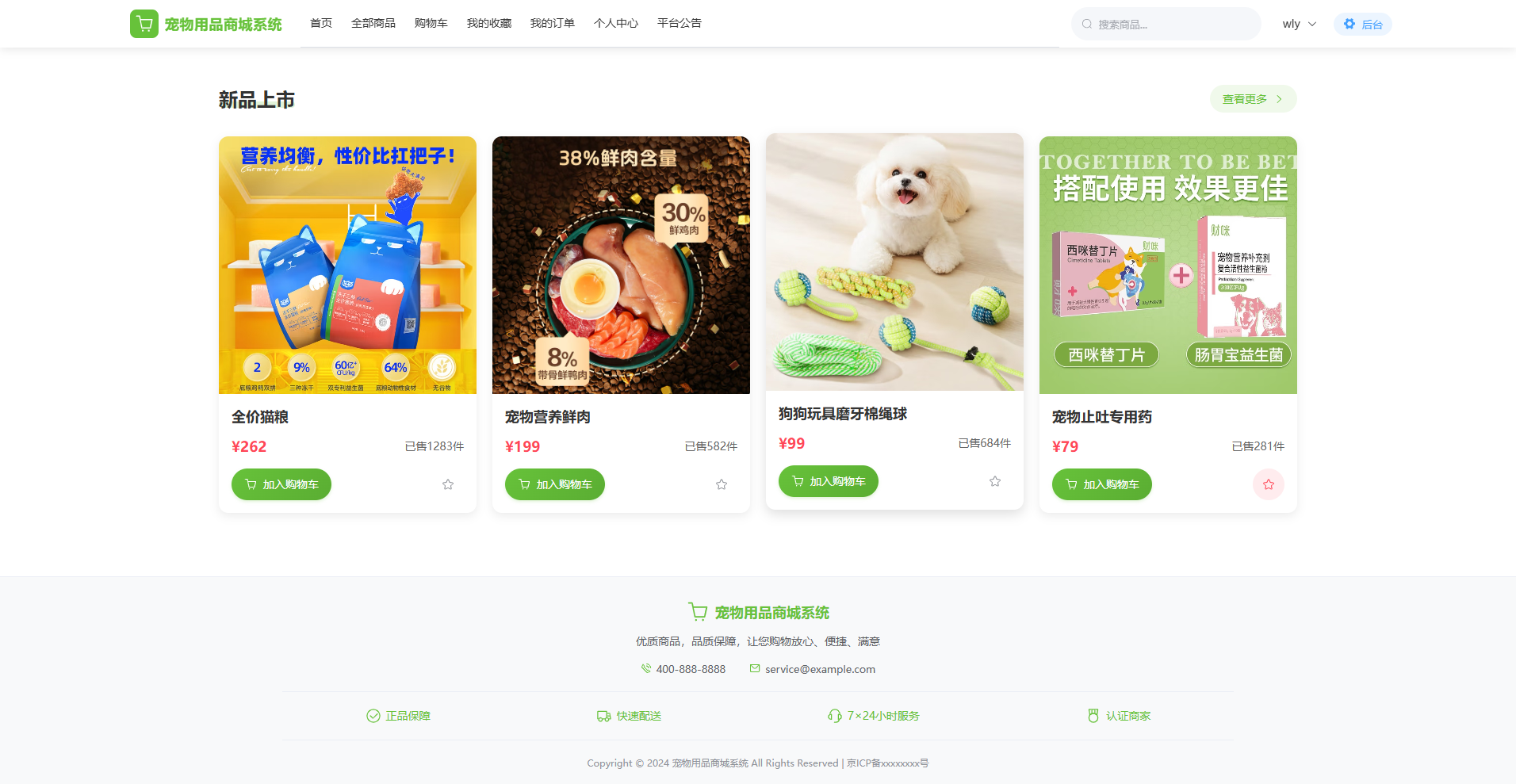The height and width of the screenshot is (784, 1516).
Task: Add 宠物止吐专用药 to the shopping cart
Action: 1102,484
